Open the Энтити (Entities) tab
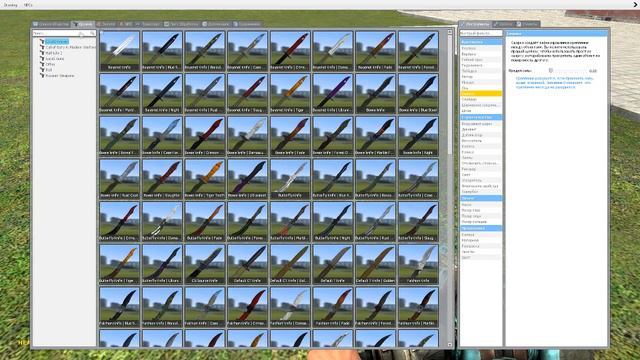Image resolution: width=640 pixels, height=360 pixels. pos(106,24)
